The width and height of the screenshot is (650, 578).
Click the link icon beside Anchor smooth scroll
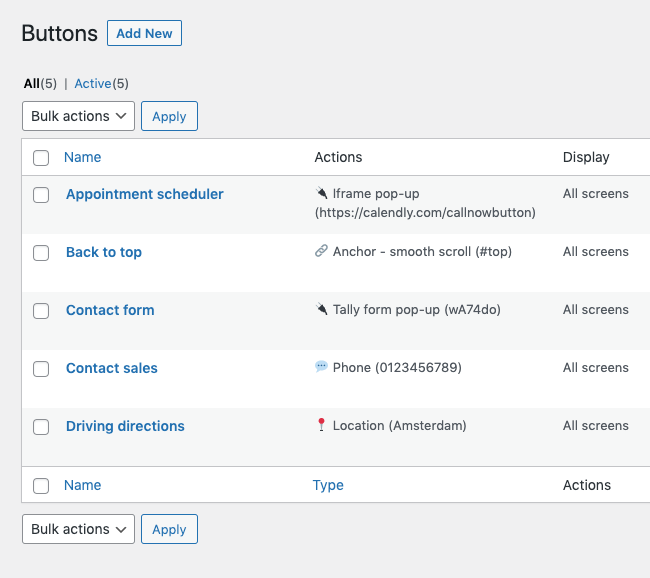(321, 251)
